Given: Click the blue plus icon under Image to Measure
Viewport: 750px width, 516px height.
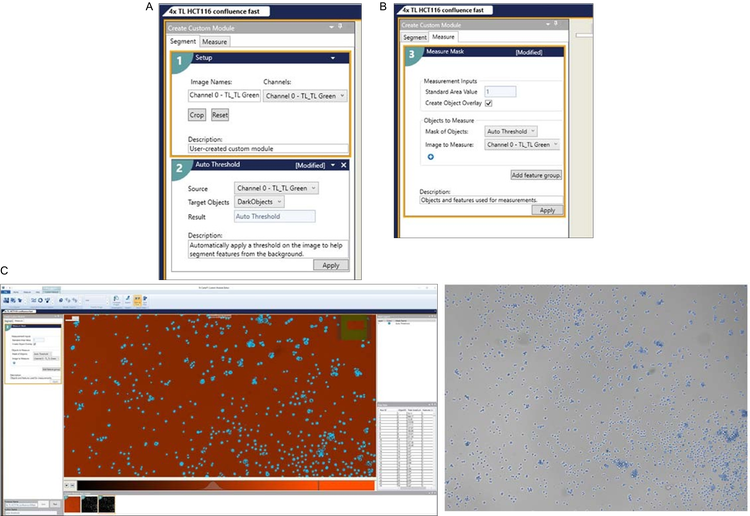Looking at the screenshot, I should (430, 157).
